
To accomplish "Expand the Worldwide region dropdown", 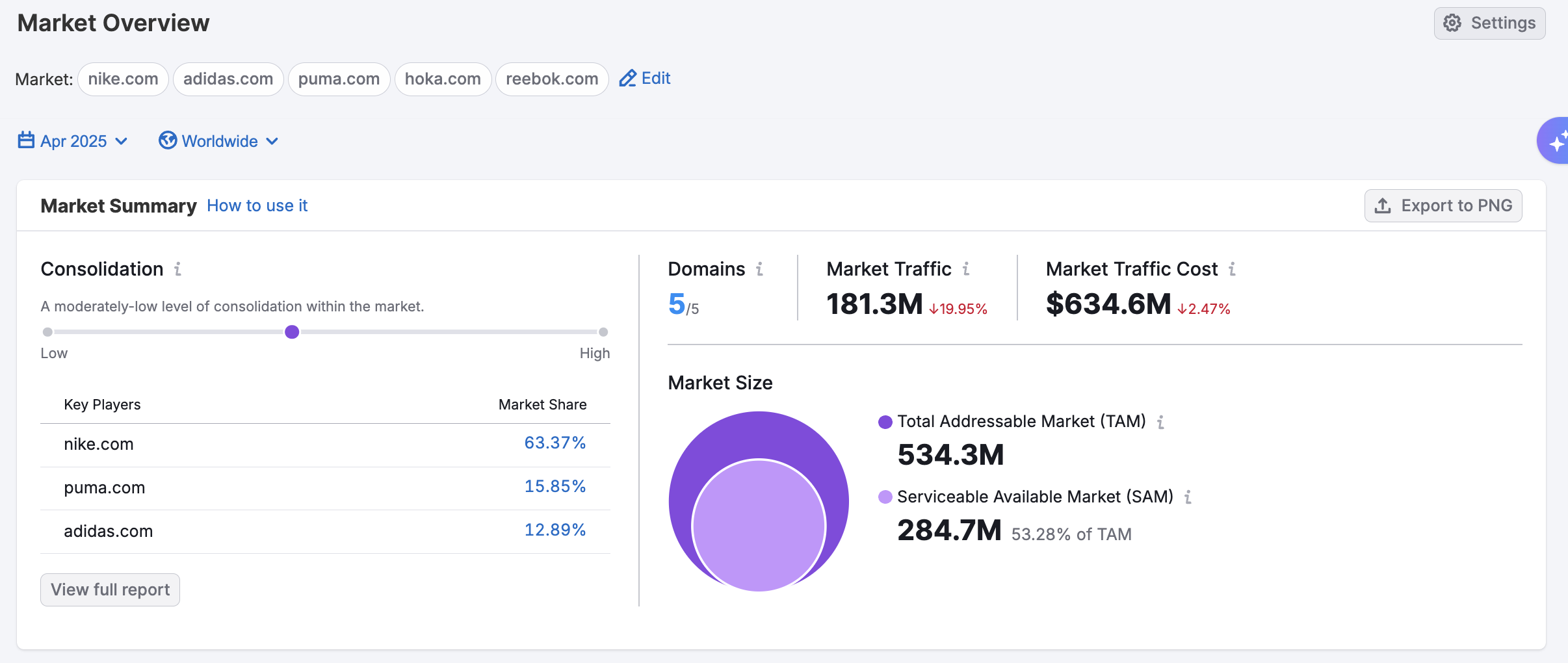I will pos(219,141).
